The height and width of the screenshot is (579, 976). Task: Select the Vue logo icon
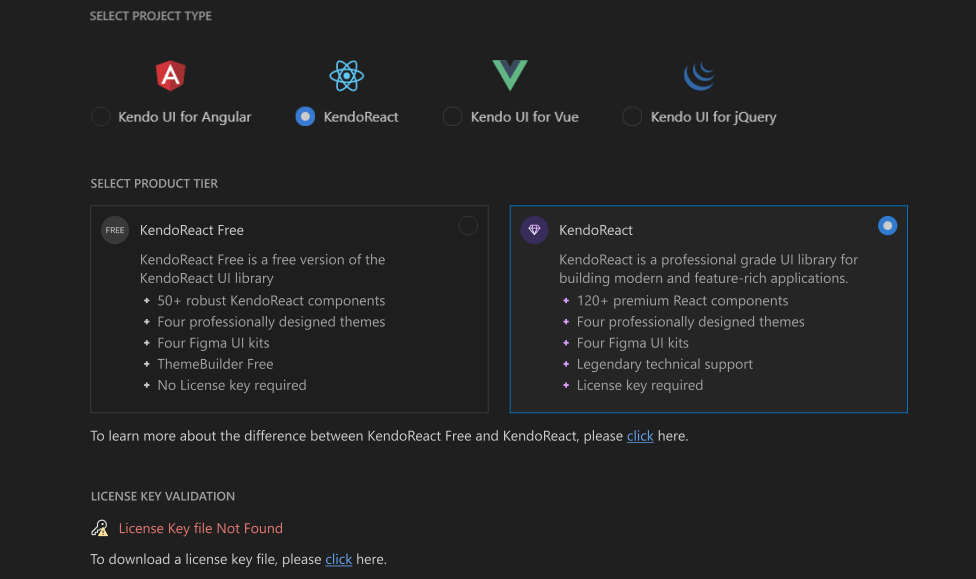(x=509, y=74)
